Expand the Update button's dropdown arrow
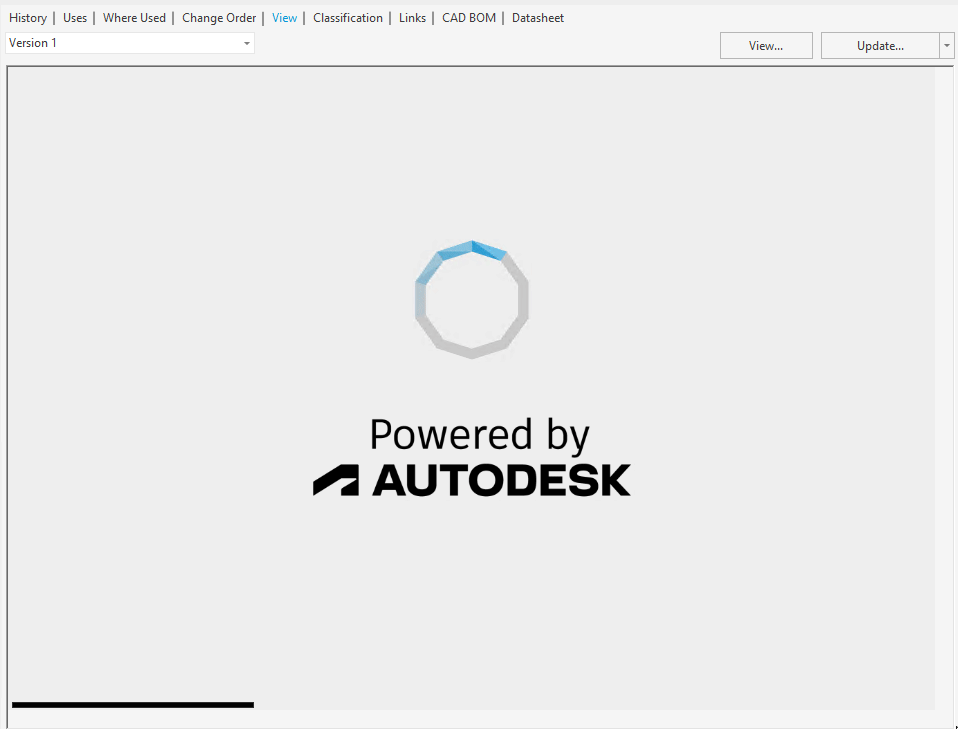The width and height of the screenshot is (958, 729). (x=947, y=45)
